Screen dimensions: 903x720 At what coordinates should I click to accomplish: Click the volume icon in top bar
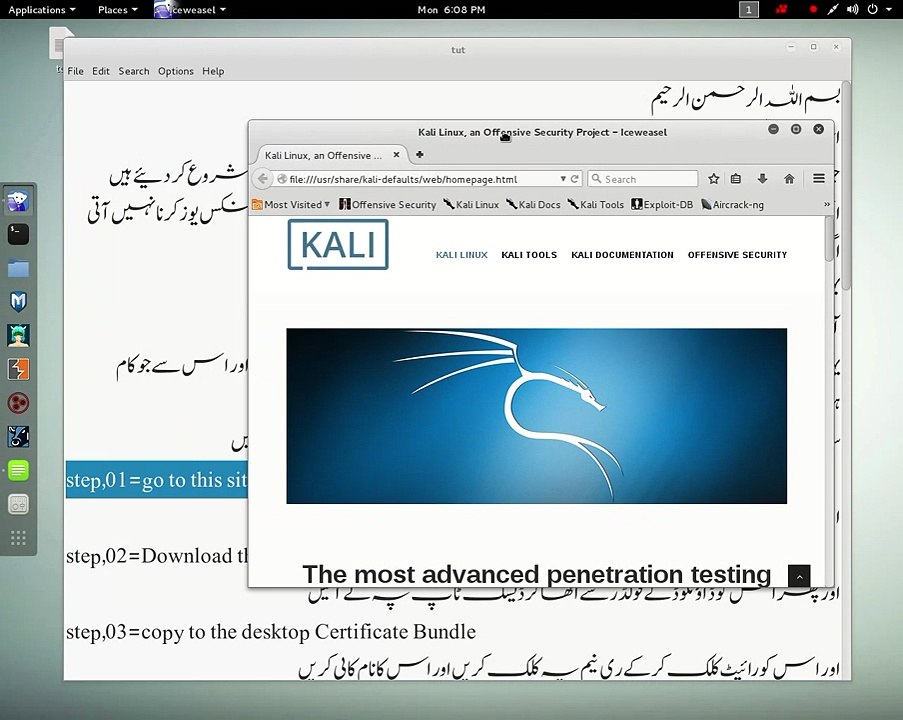point(852,9)
